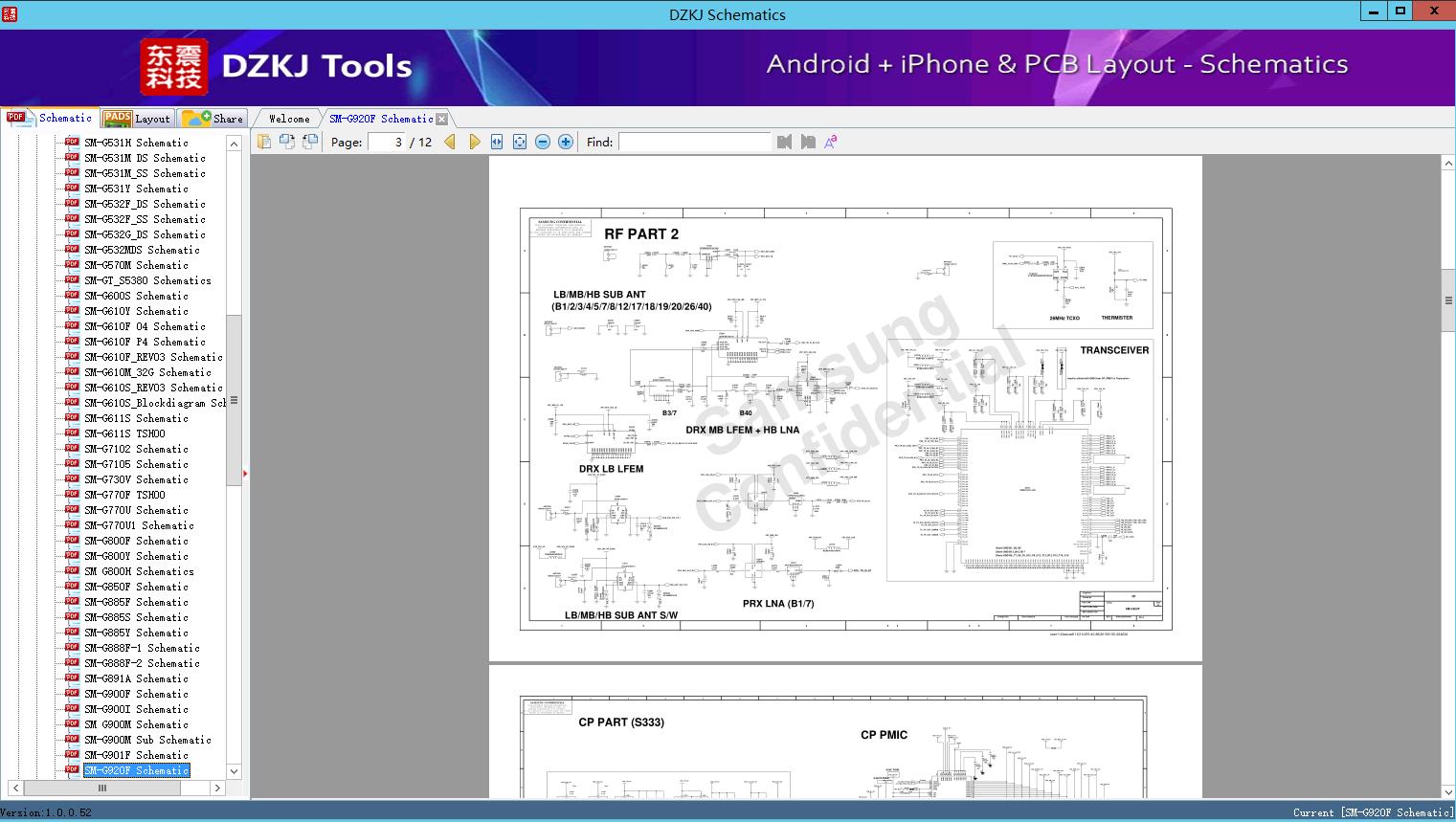Click the tree horizontal scroll left arrow

pyautogui.click(x=15, y=789)
